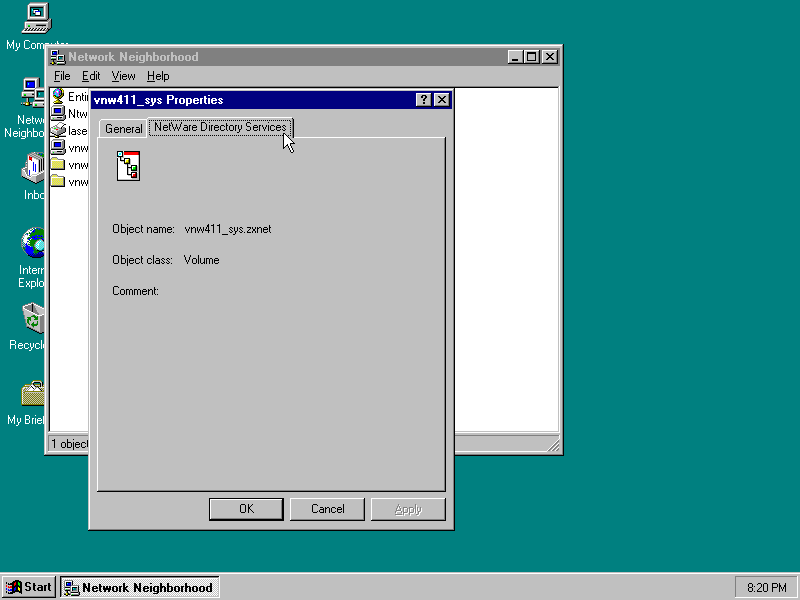The image size is (800, 600).
Task: Maximize the Network Neighborhood window
Action: click(531, 57)
